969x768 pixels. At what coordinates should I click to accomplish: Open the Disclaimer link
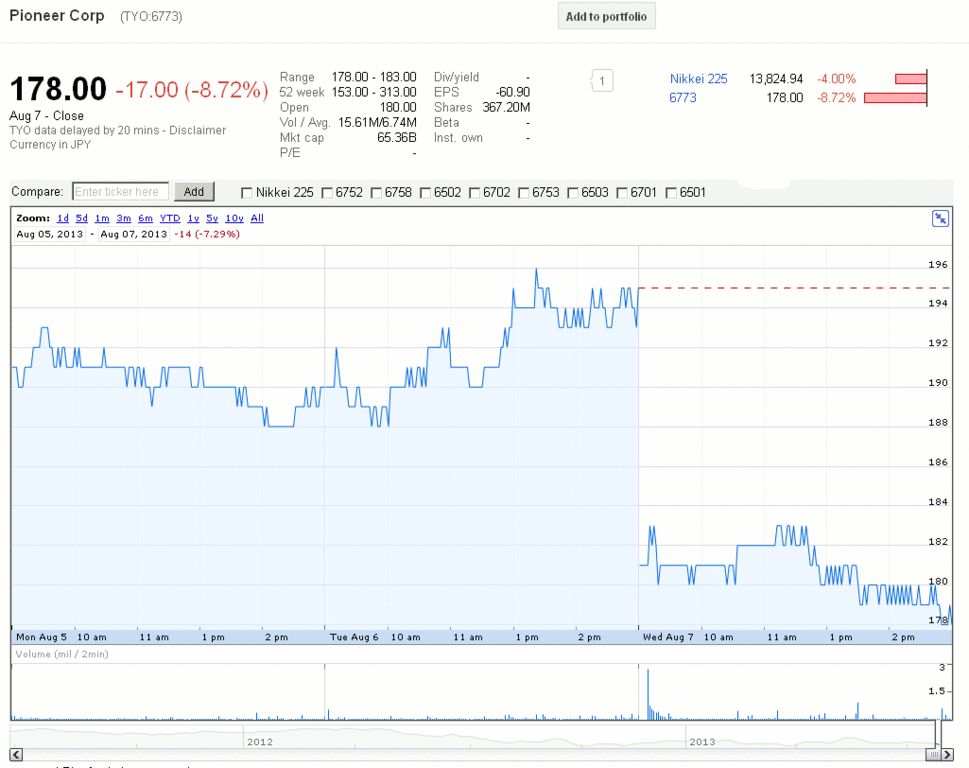click(198, 130)
